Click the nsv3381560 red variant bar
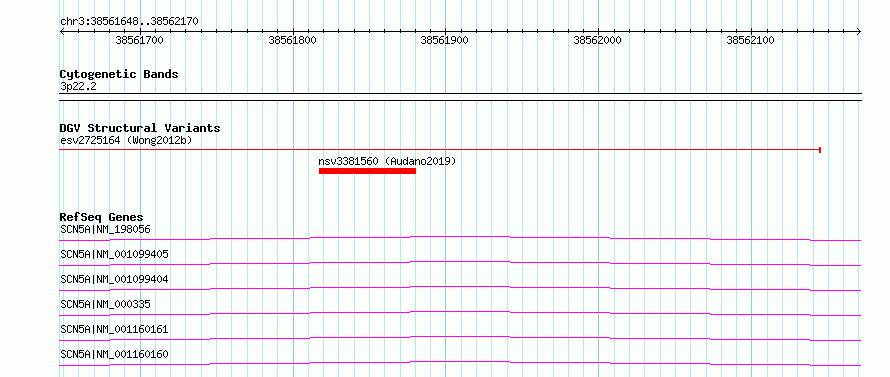This screenshot has width=890, height=377. 367,171
